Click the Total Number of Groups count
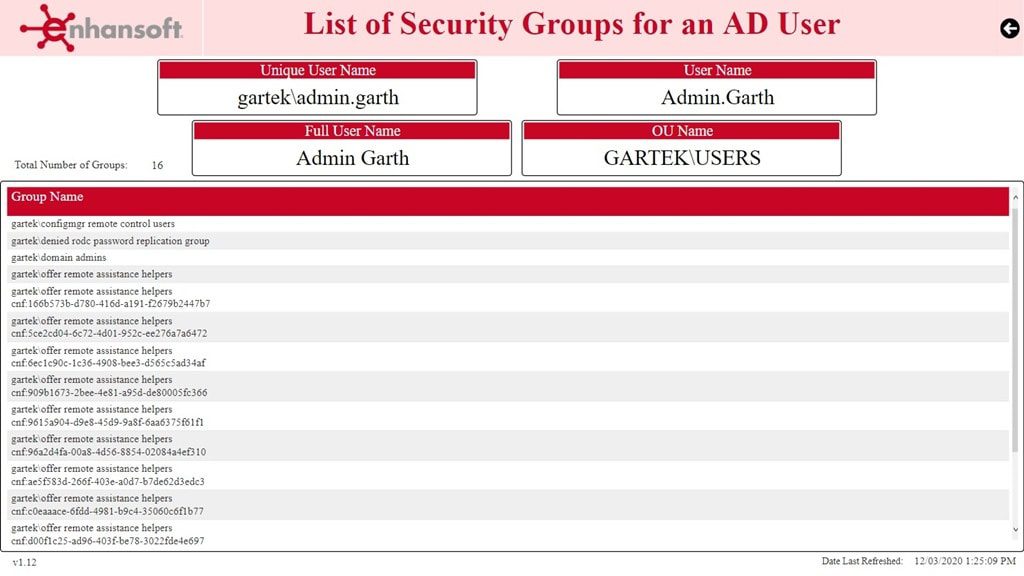Image resolution: width=1024 pixels, height=576 pixels. coord(157,164)
